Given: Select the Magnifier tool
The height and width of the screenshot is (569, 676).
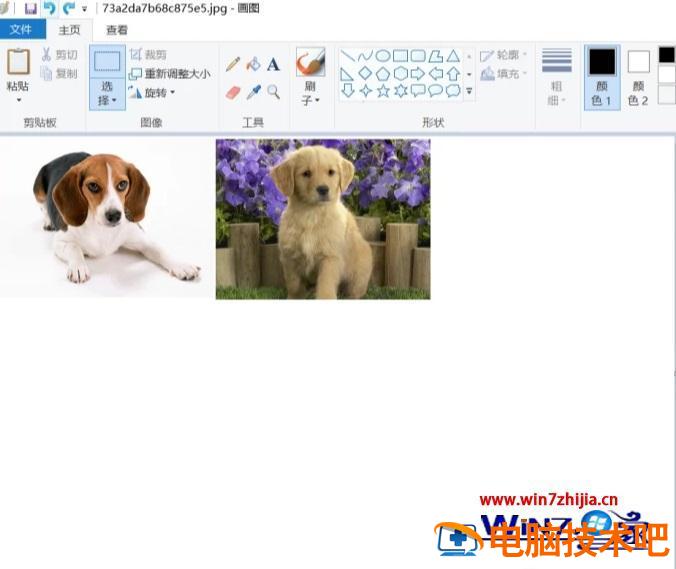Looking at the screenshot, I should click(x=273, y=92).
